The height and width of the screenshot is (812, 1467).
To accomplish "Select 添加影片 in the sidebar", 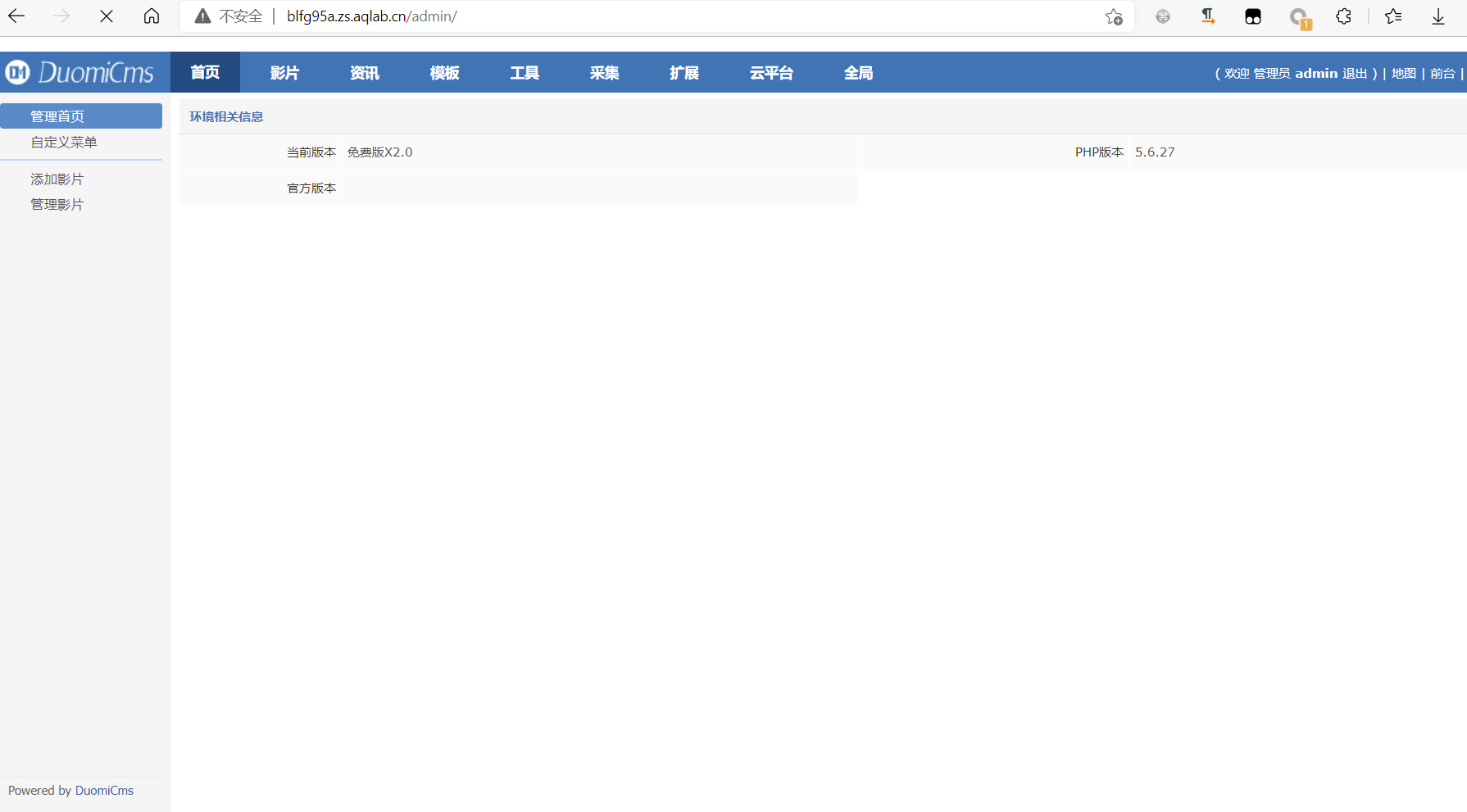I will 57,179.
